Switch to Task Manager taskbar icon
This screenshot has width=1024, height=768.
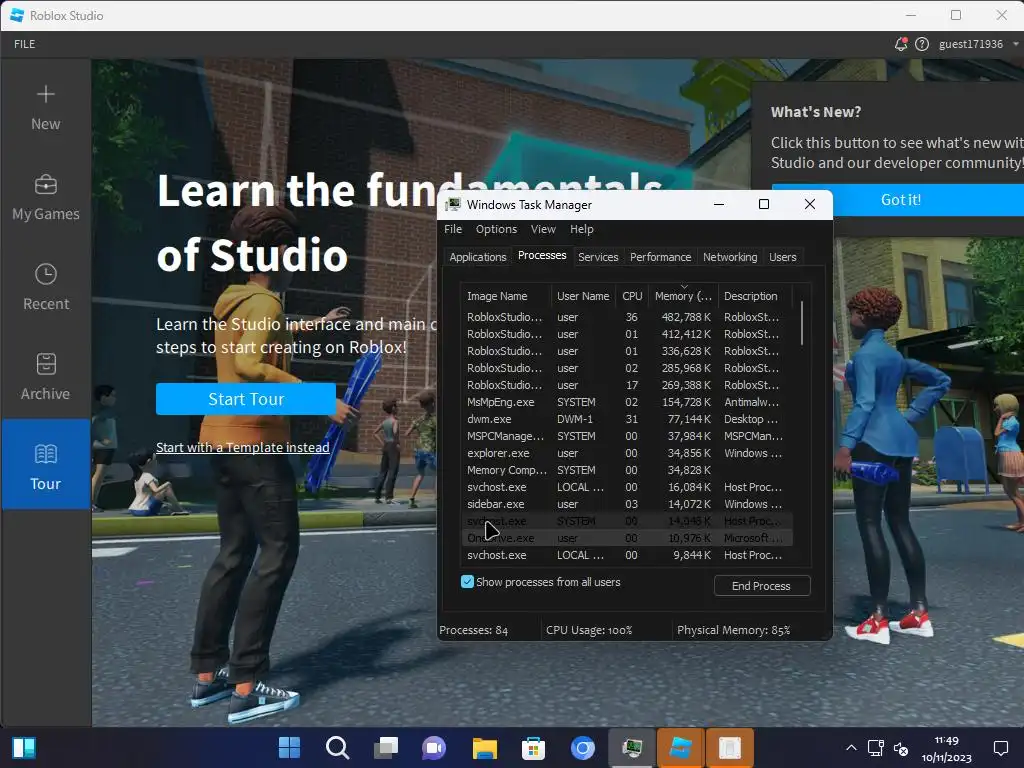pos(632,747)
